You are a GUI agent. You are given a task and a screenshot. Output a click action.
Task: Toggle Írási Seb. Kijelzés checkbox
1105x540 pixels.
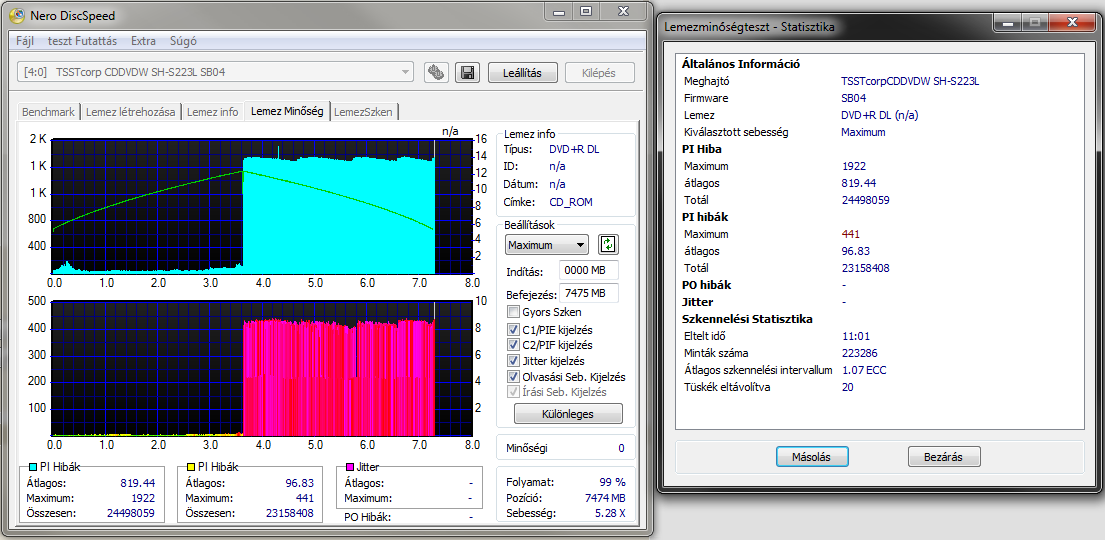512,392
